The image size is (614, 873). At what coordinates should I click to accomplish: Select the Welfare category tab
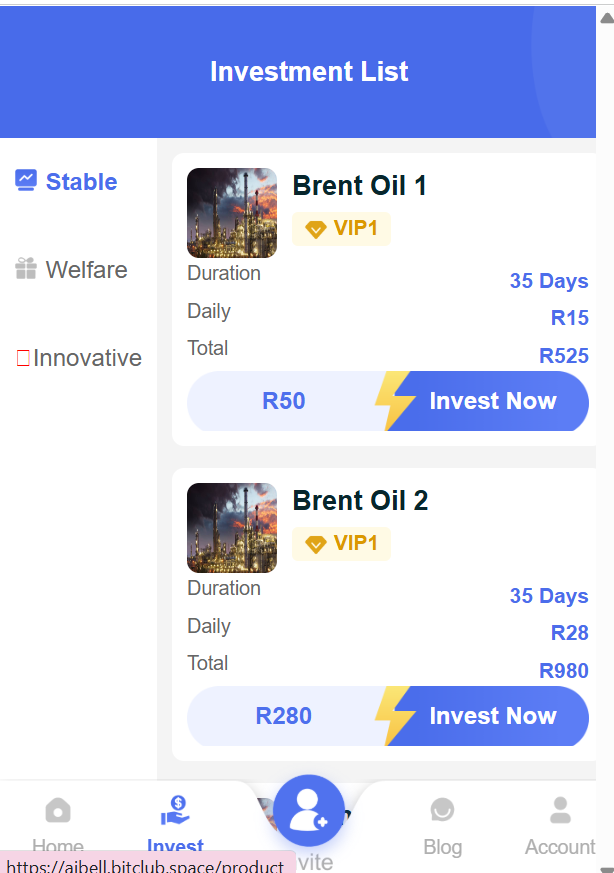tap(86, 270)
